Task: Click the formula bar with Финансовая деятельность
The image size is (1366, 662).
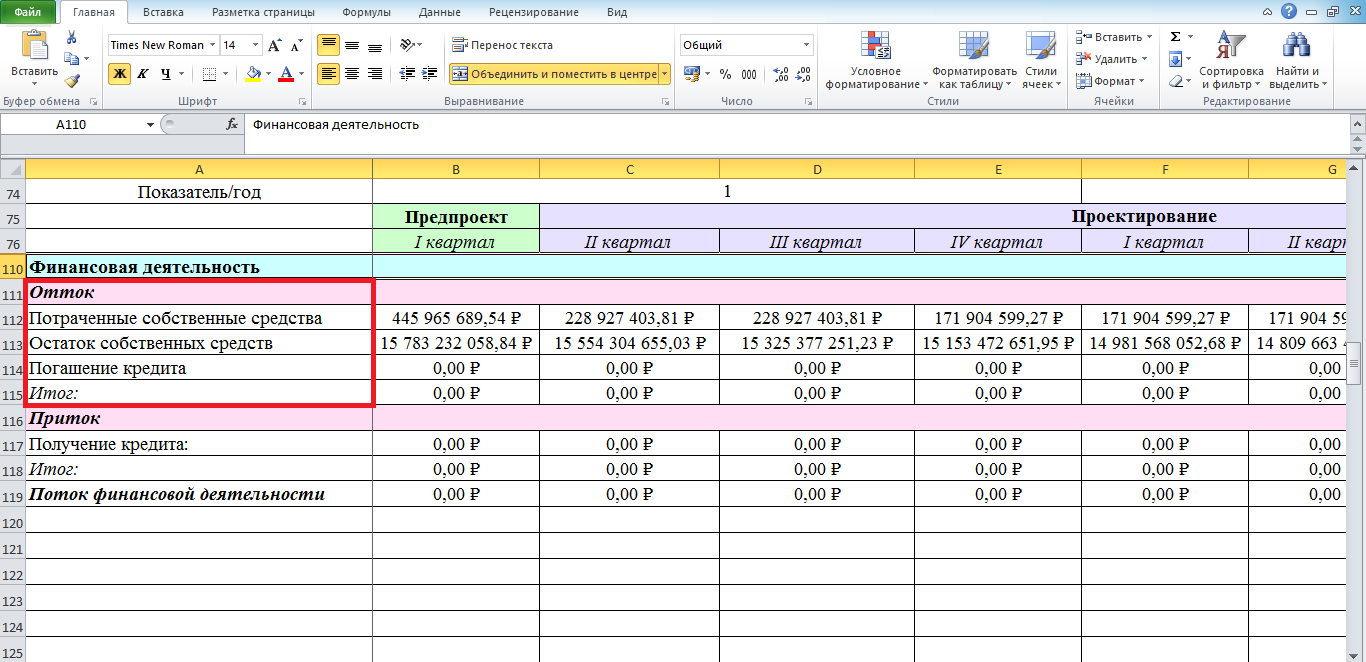Action: 798,125
